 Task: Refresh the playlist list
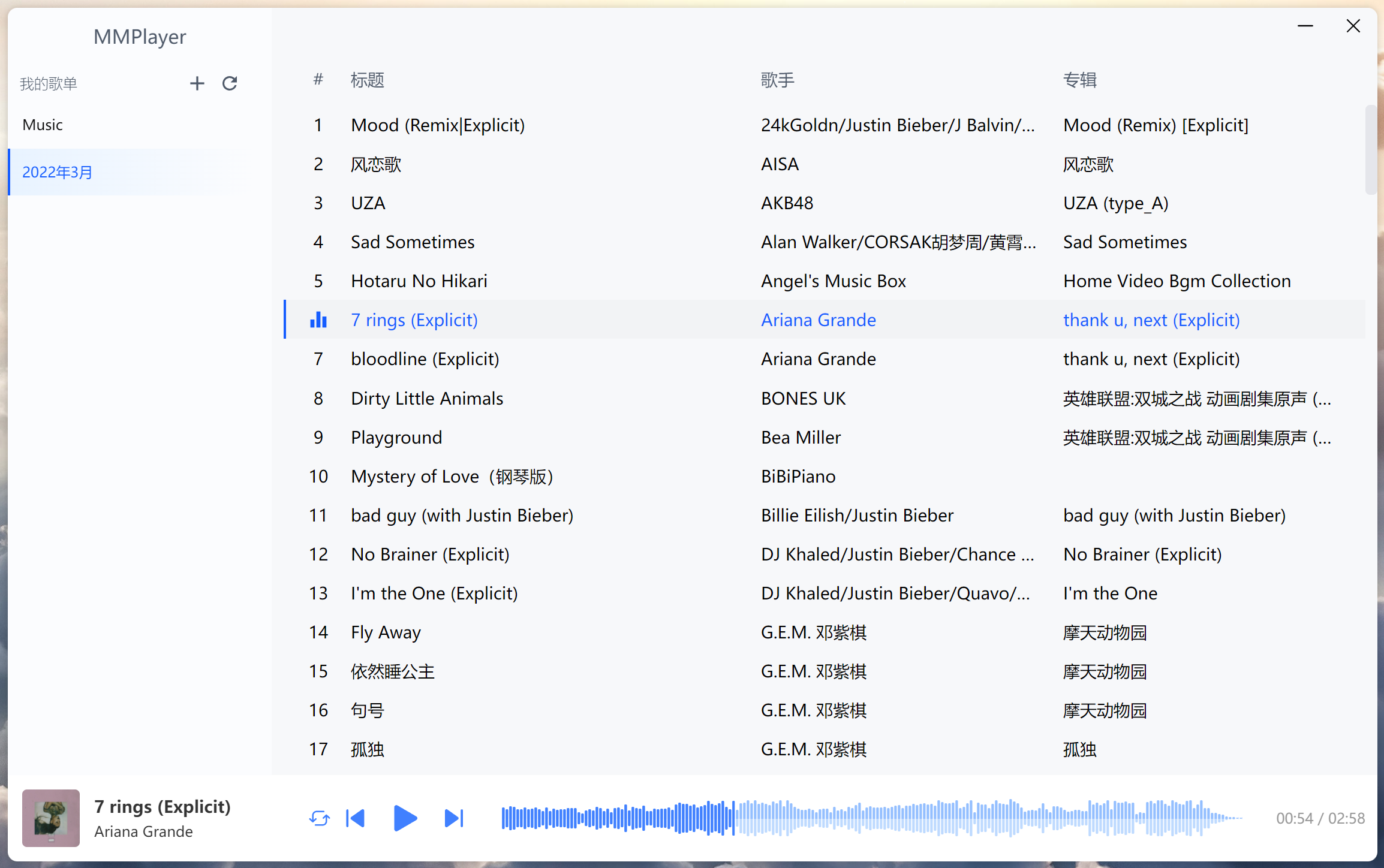tap(230, 83)
